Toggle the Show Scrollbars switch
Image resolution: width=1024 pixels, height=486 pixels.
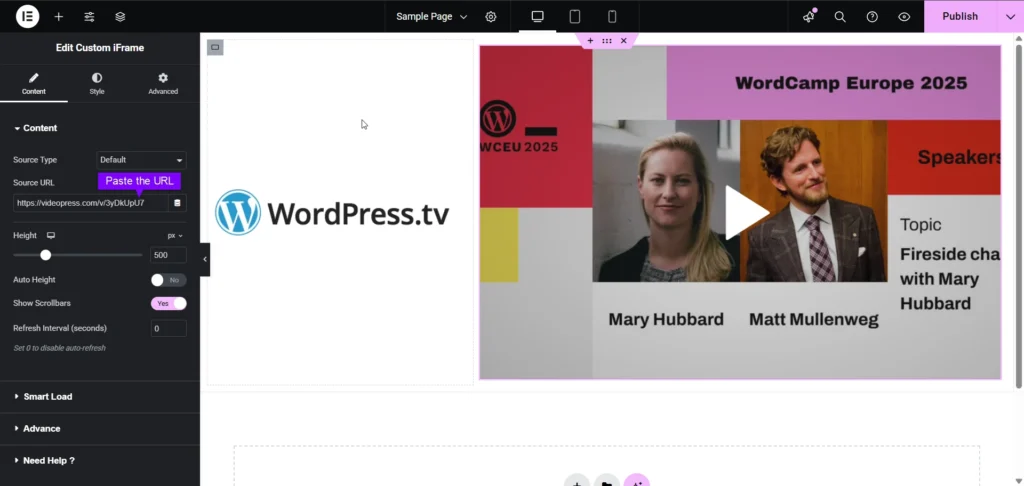[168, 304]
